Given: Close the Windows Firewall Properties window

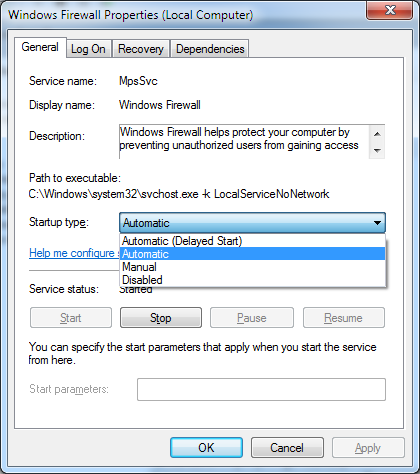Looking at the screenshot, I should click(x=390, y=11).
